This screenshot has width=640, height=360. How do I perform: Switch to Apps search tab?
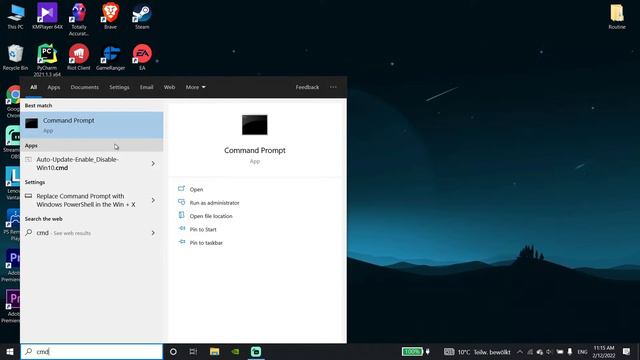[53, 87]
